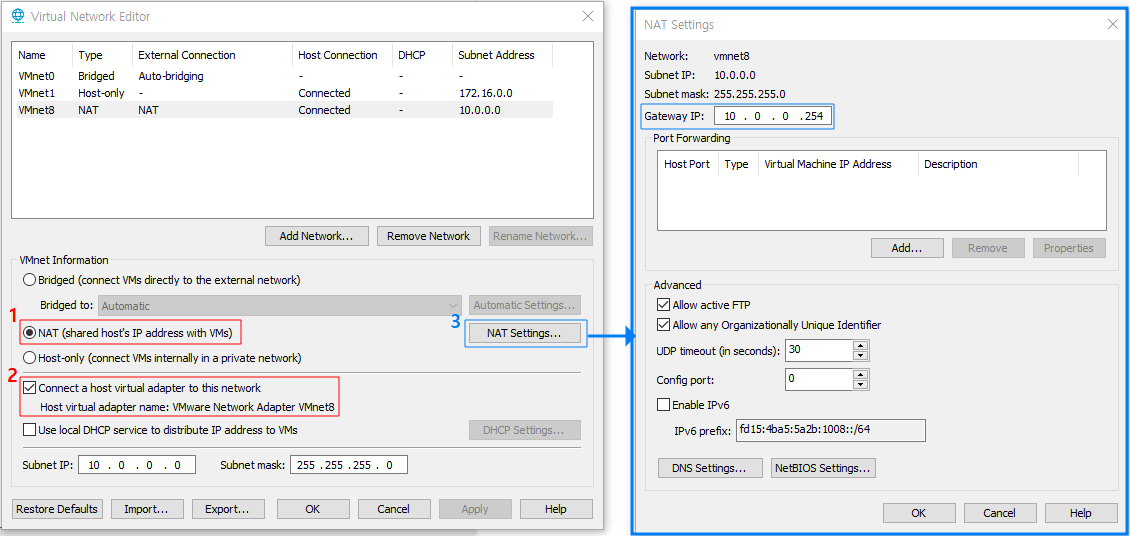Toggle Allow any Organizationally Unique Identifier checkbox

point(663,325)
